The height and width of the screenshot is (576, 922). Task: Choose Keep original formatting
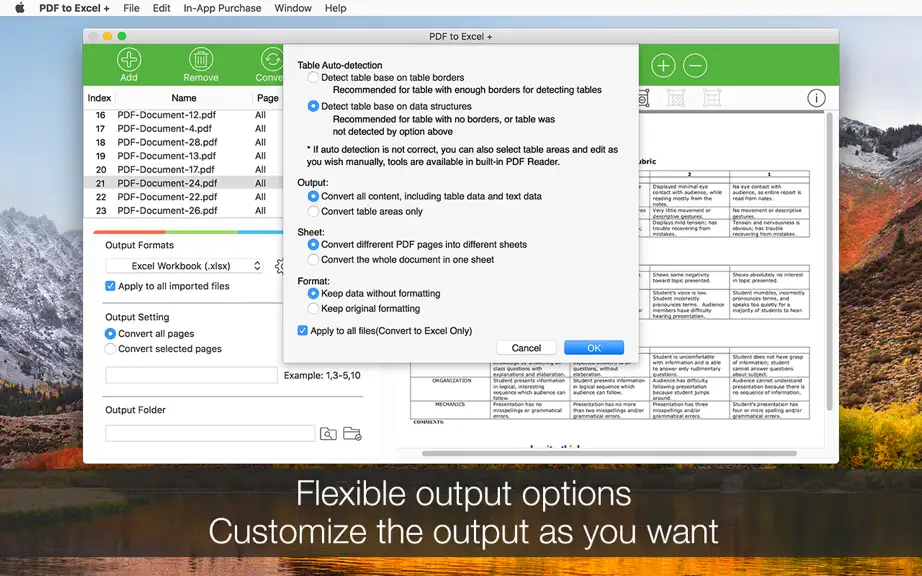(313, 309)
